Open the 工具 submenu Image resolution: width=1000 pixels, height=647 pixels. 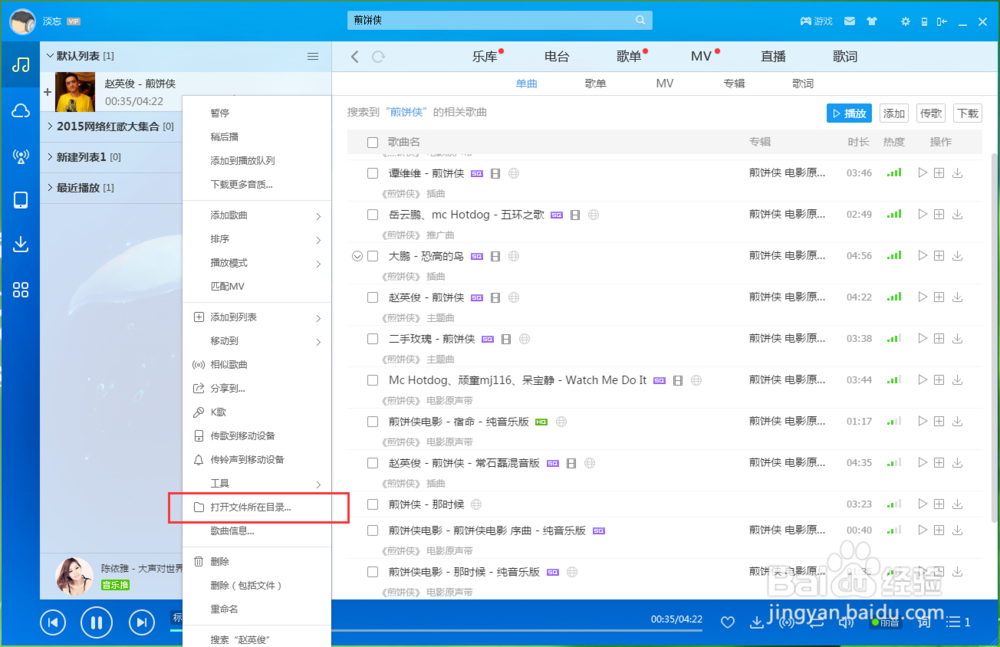tap(257, 484)
